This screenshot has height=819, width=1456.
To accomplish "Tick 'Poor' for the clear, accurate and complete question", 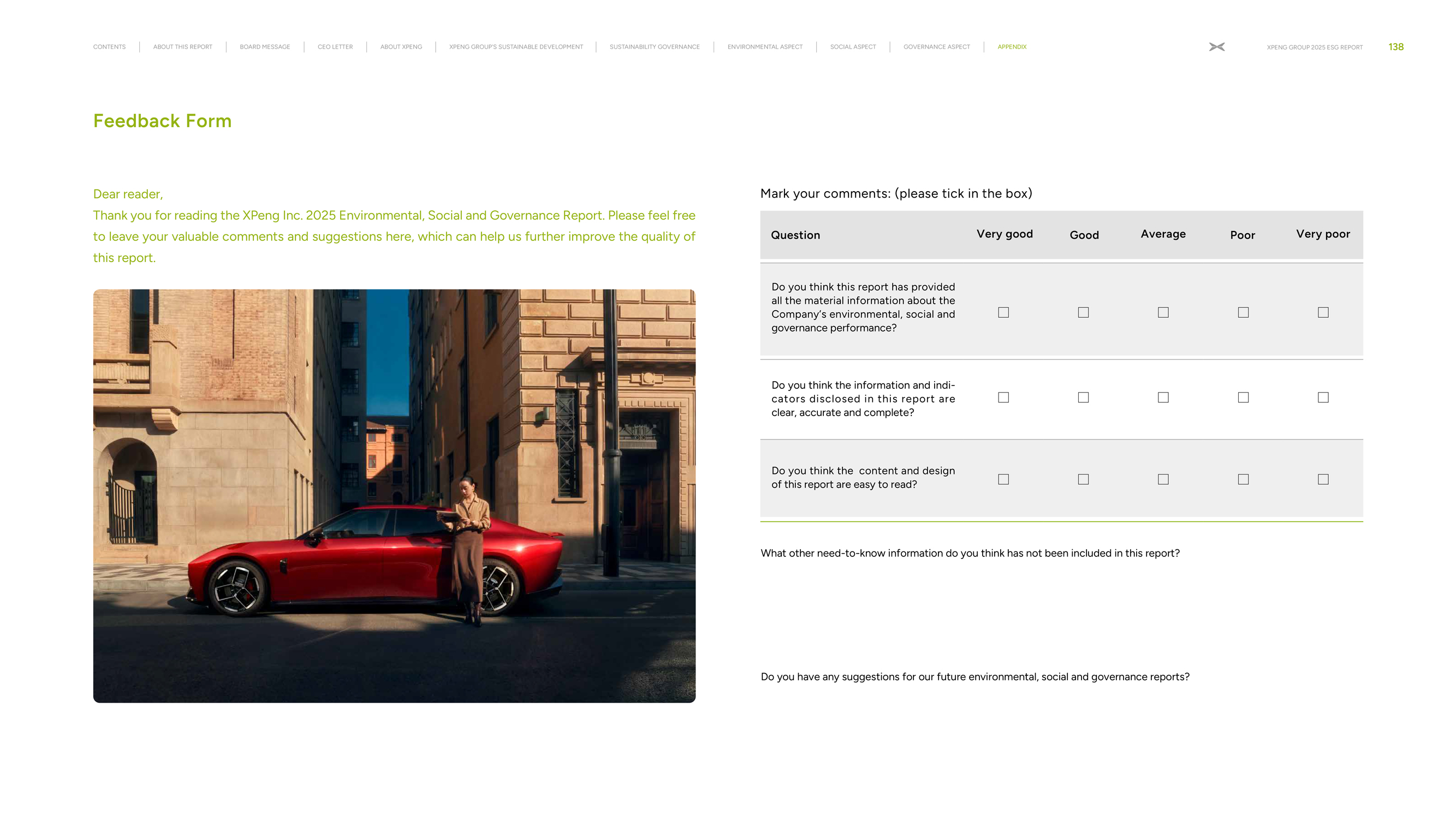I will click(x=1243, y=397).
